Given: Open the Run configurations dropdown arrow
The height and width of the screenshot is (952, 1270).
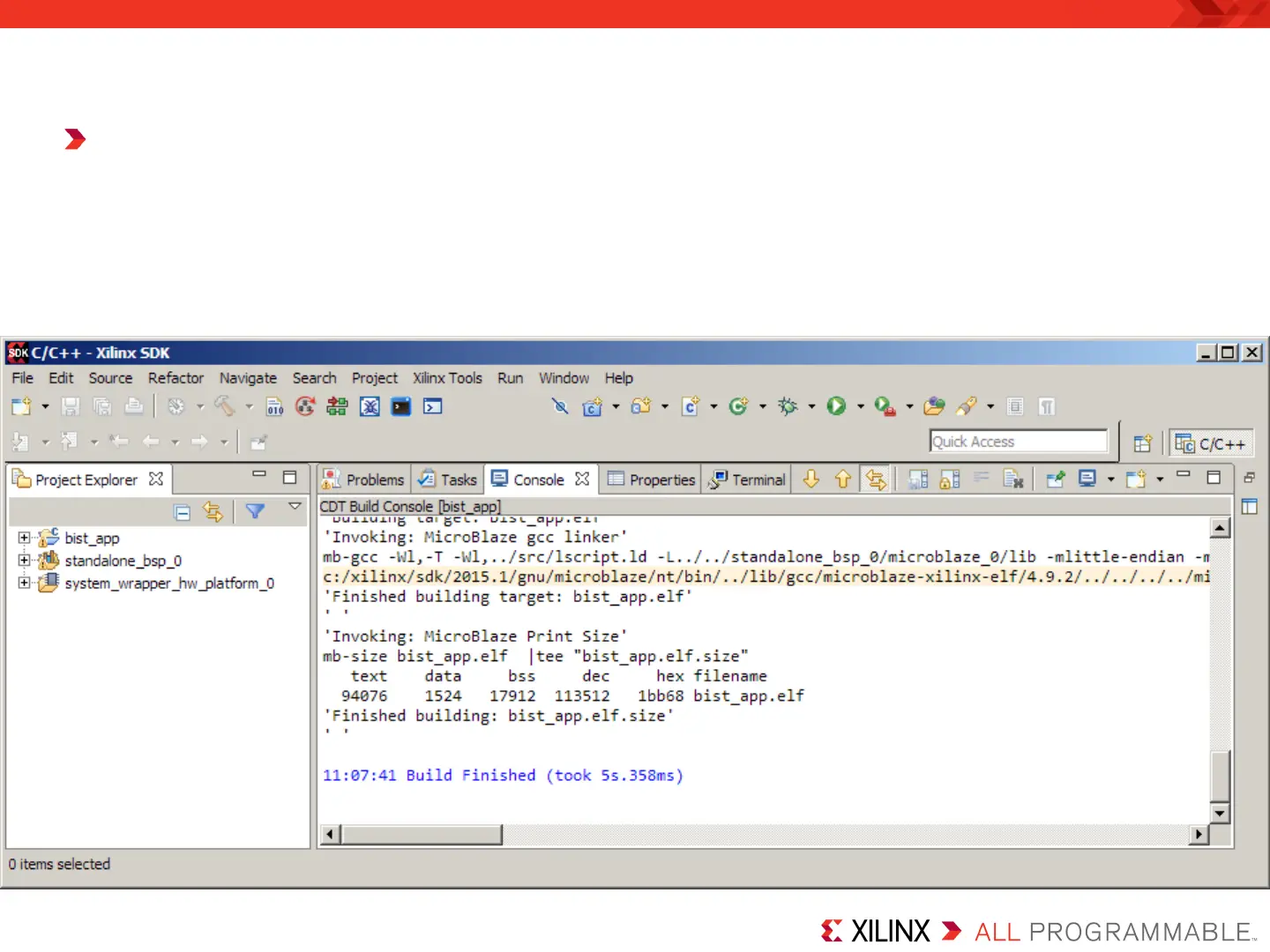Looking at the screenshot, I should tap(860, 406).
